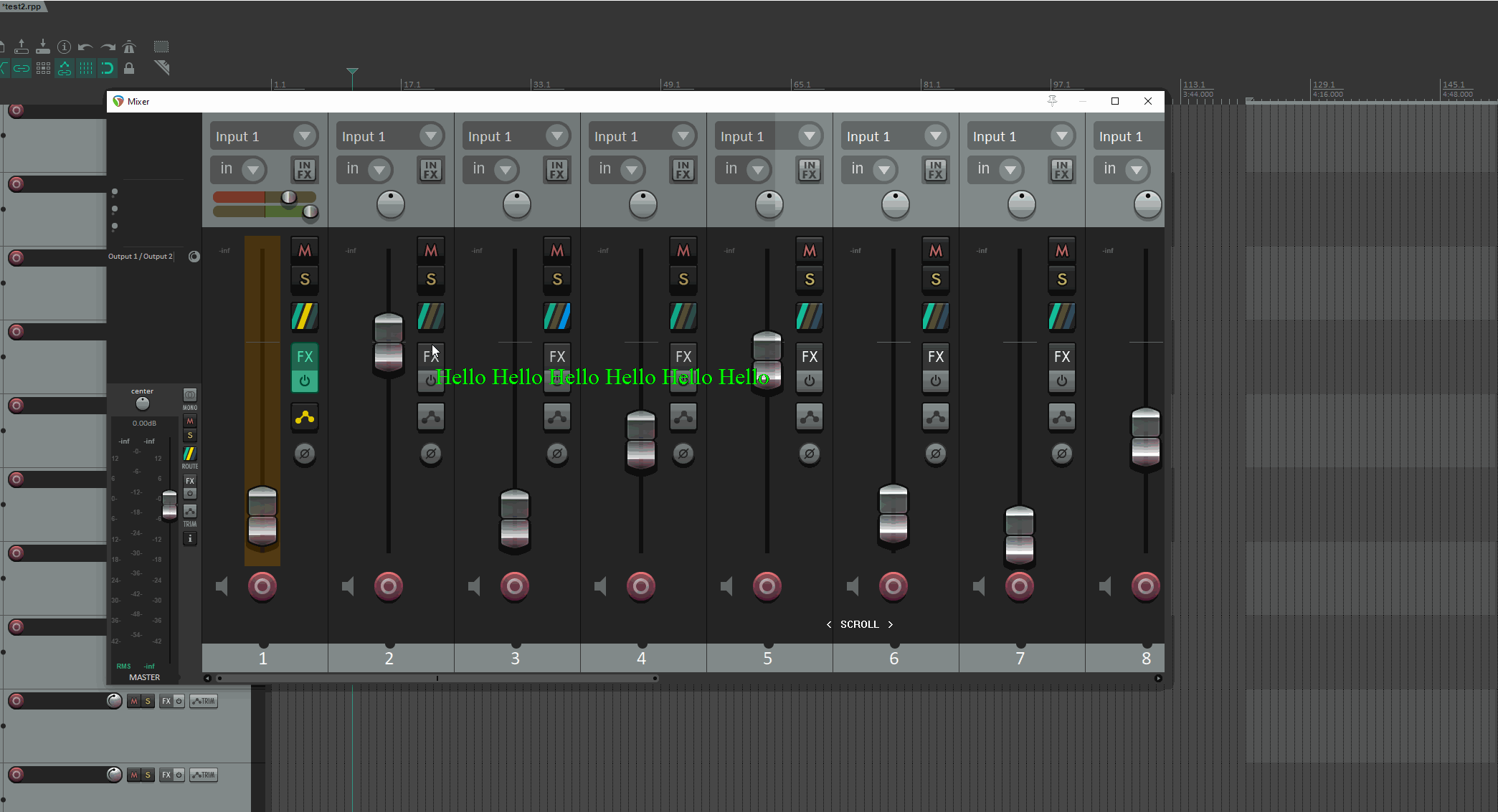Open input FX for track 6
The width and height of the screenshot is (1498, 812).
coord(936,170)
